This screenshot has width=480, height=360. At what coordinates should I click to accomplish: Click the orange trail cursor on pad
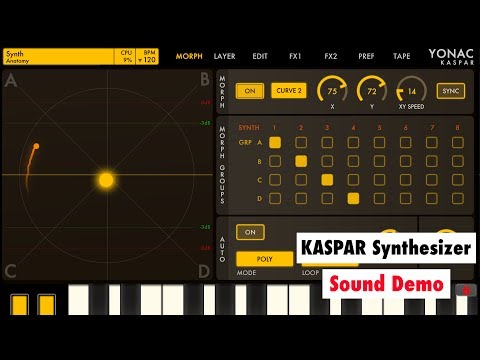(36, 146)
